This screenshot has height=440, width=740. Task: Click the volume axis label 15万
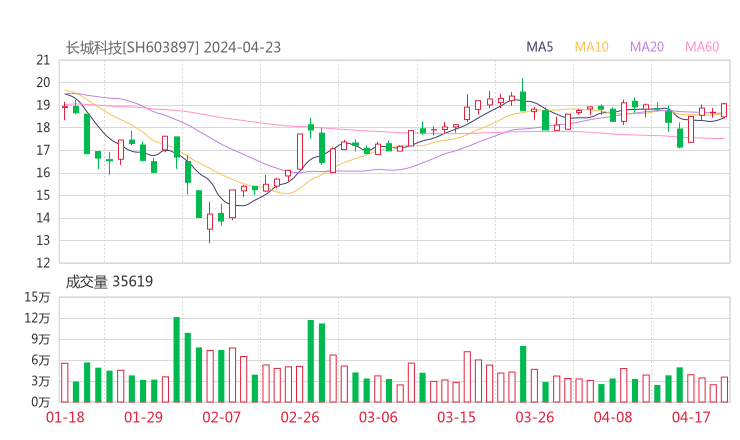[37, 297]
